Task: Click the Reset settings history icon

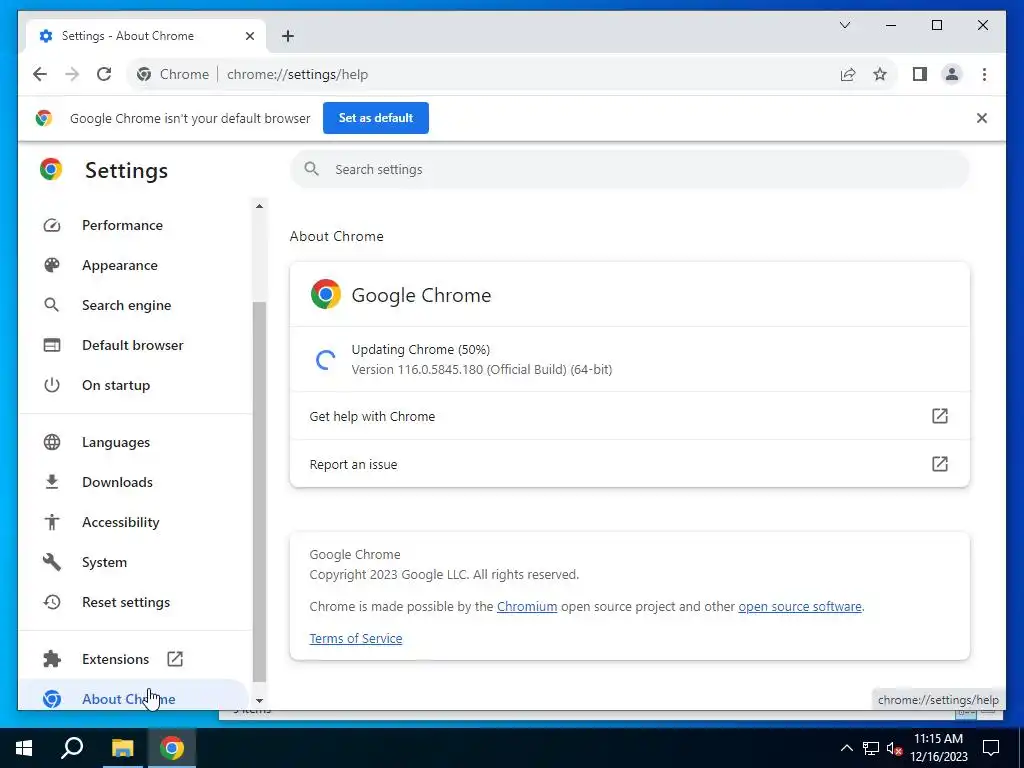Action: [52, 602]
